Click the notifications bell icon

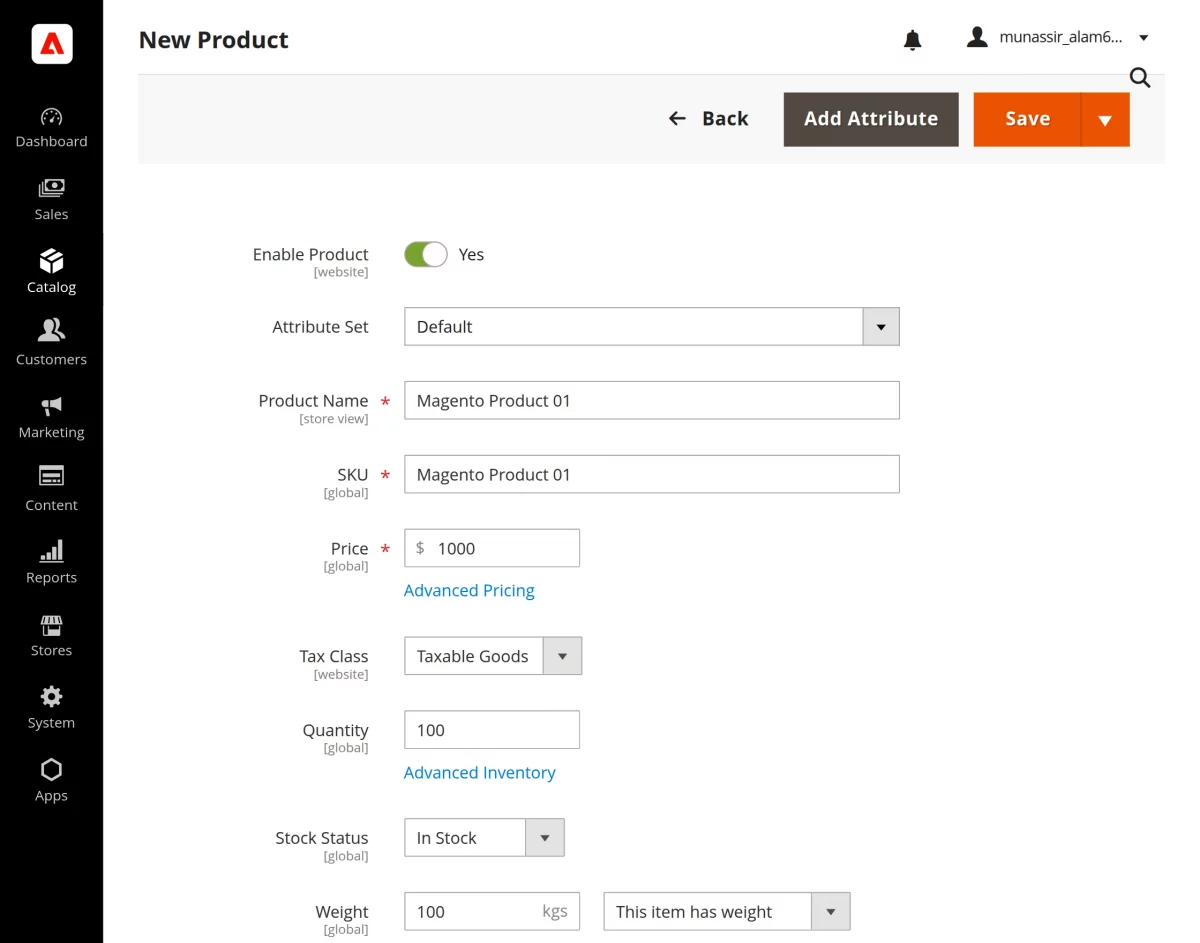tap(912, 39)
